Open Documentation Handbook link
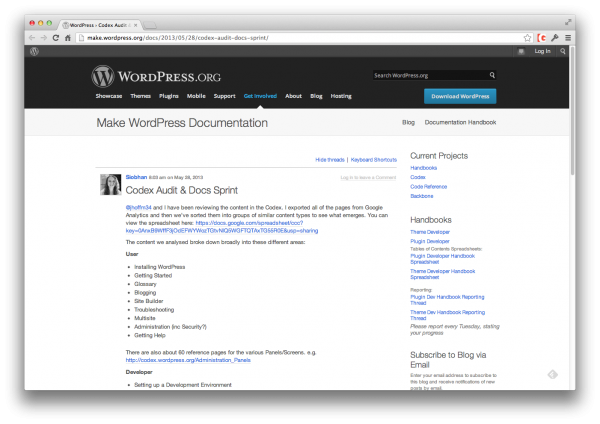 460,122
